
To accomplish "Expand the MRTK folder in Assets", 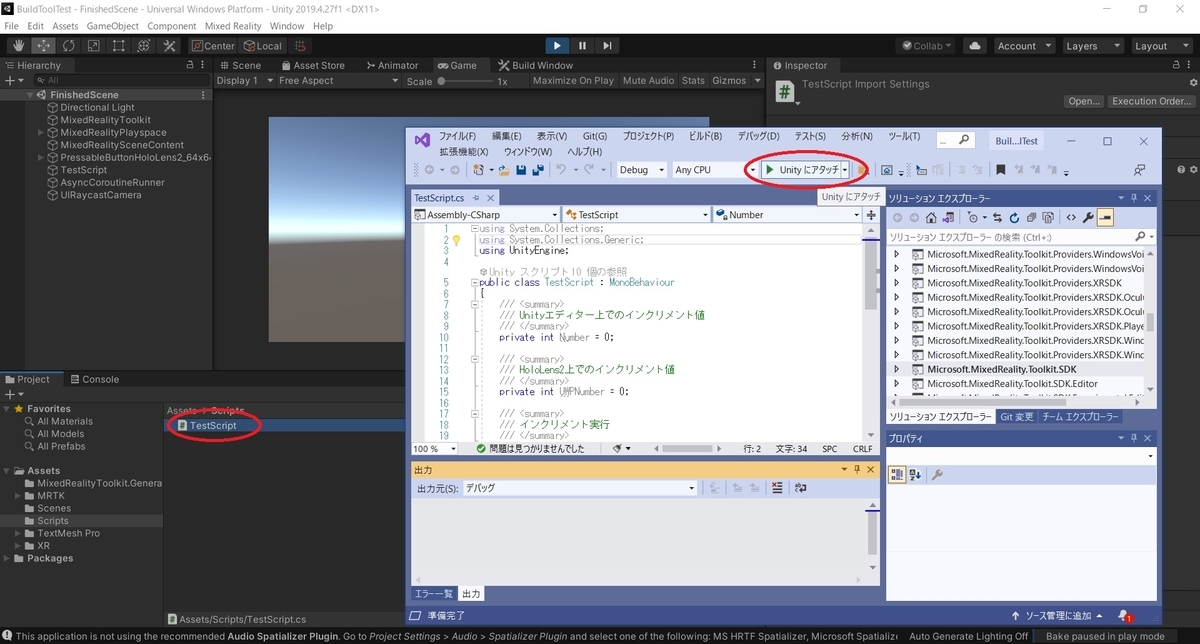I will click(x=19, y=495).
